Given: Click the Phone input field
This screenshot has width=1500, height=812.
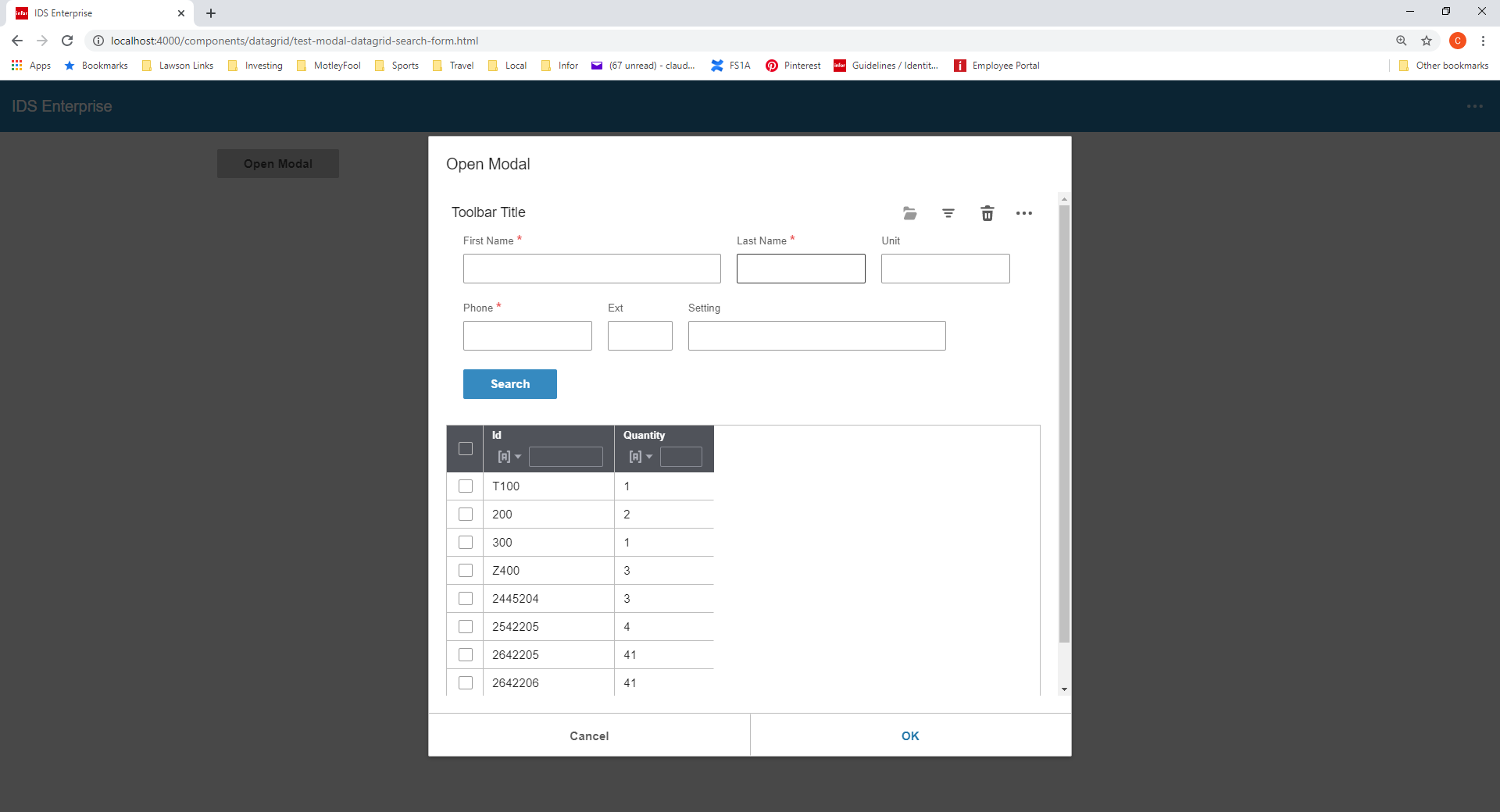Looking at the screenshot, I should tap(527, 336).
